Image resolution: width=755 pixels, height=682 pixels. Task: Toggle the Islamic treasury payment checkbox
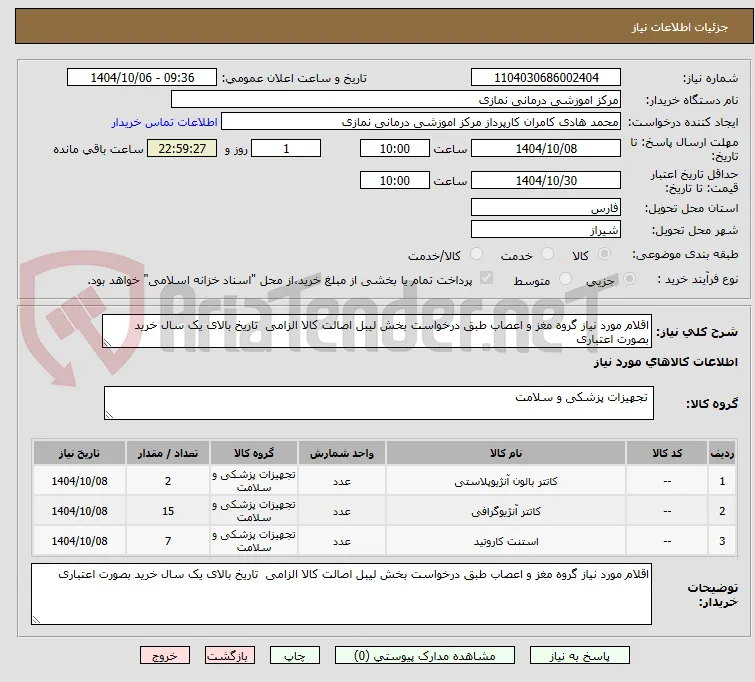coord(486,278)
